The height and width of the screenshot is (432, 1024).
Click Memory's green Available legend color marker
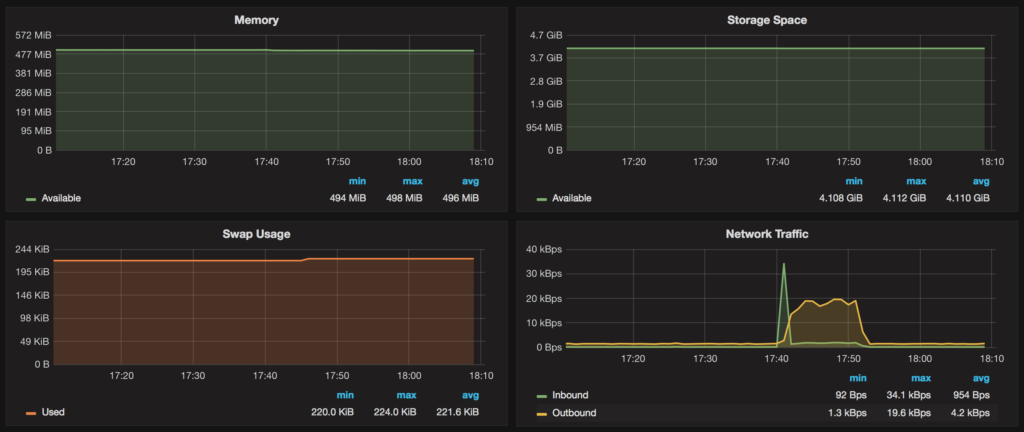coord(31,199)
